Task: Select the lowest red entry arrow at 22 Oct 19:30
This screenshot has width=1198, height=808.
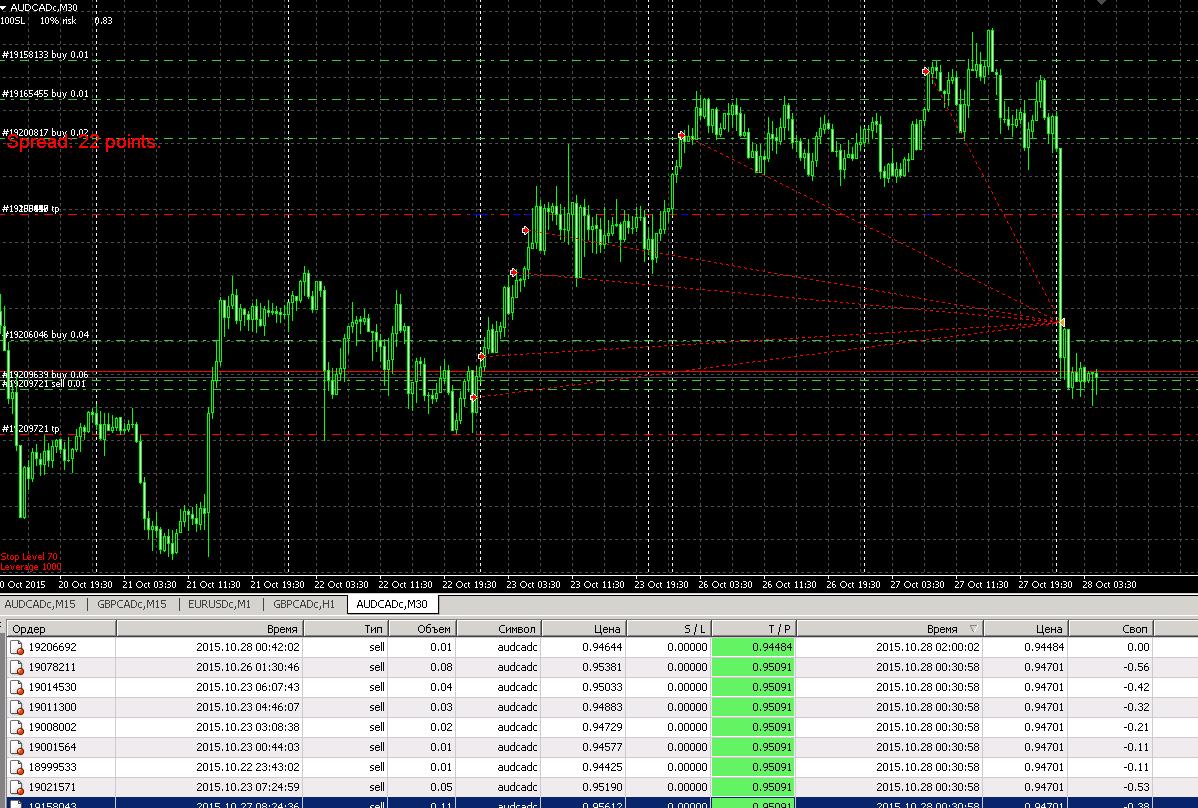Action: pos(474,397)
